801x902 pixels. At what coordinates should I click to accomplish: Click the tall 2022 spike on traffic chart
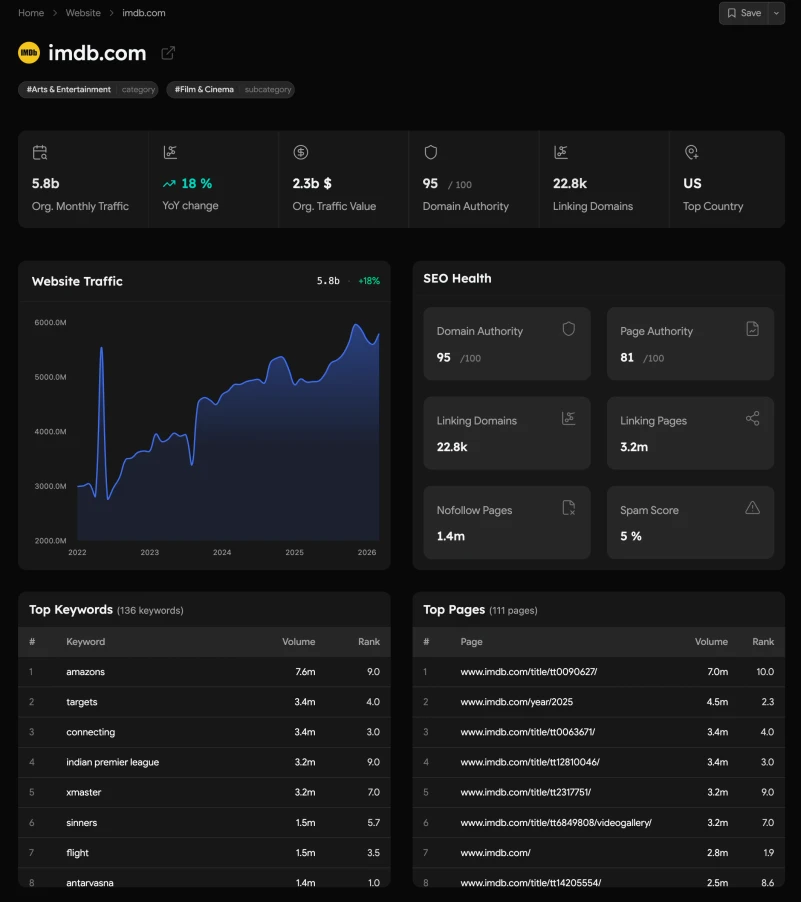(101, 349)
